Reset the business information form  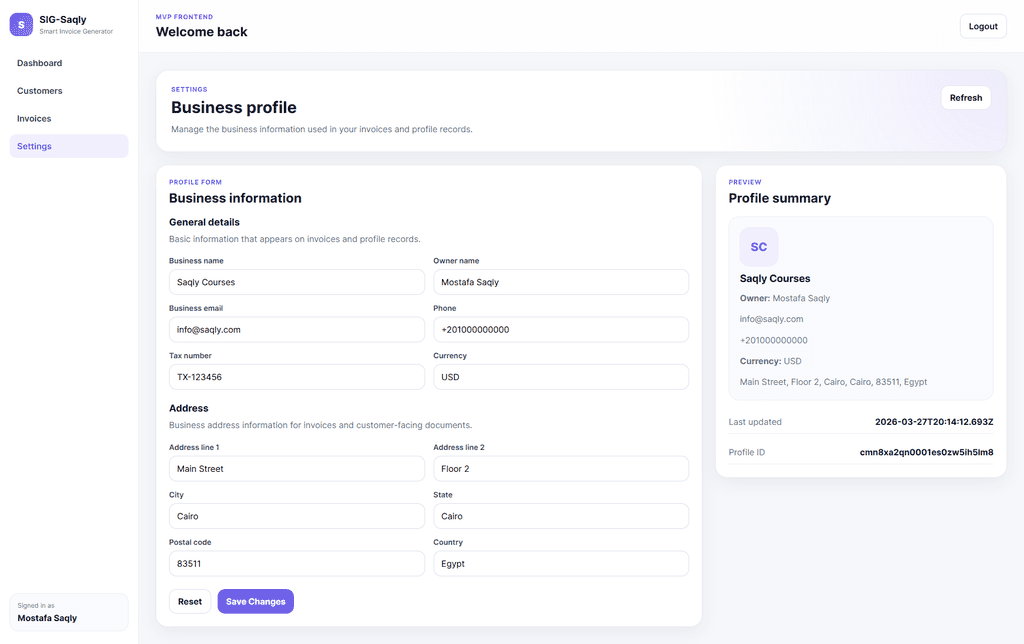pyautogui.click(x=190, y=601)
